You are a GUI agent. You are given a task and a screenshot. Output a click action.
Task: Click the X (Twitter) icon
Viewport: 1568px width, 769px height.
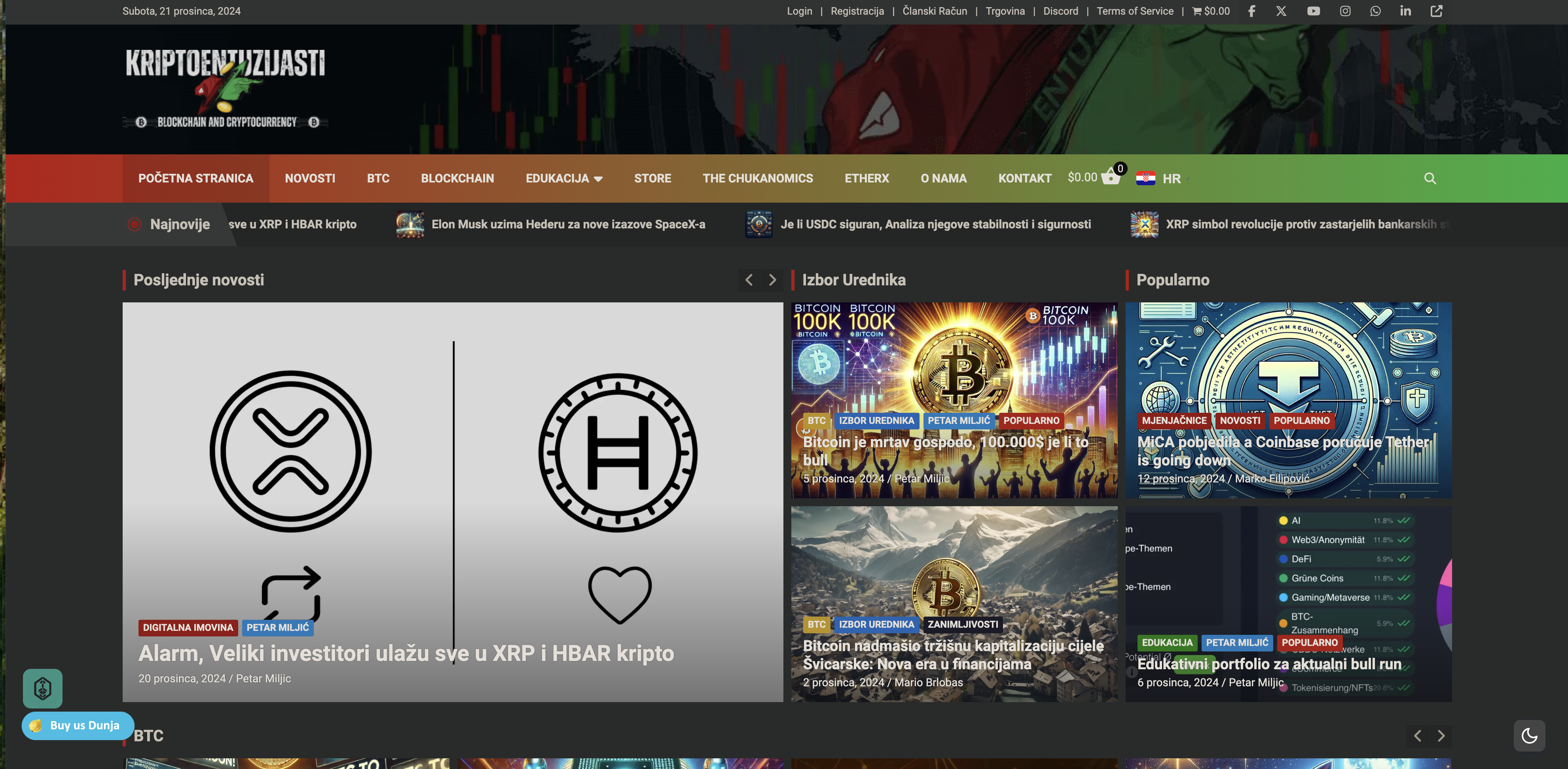[1281, 11]
